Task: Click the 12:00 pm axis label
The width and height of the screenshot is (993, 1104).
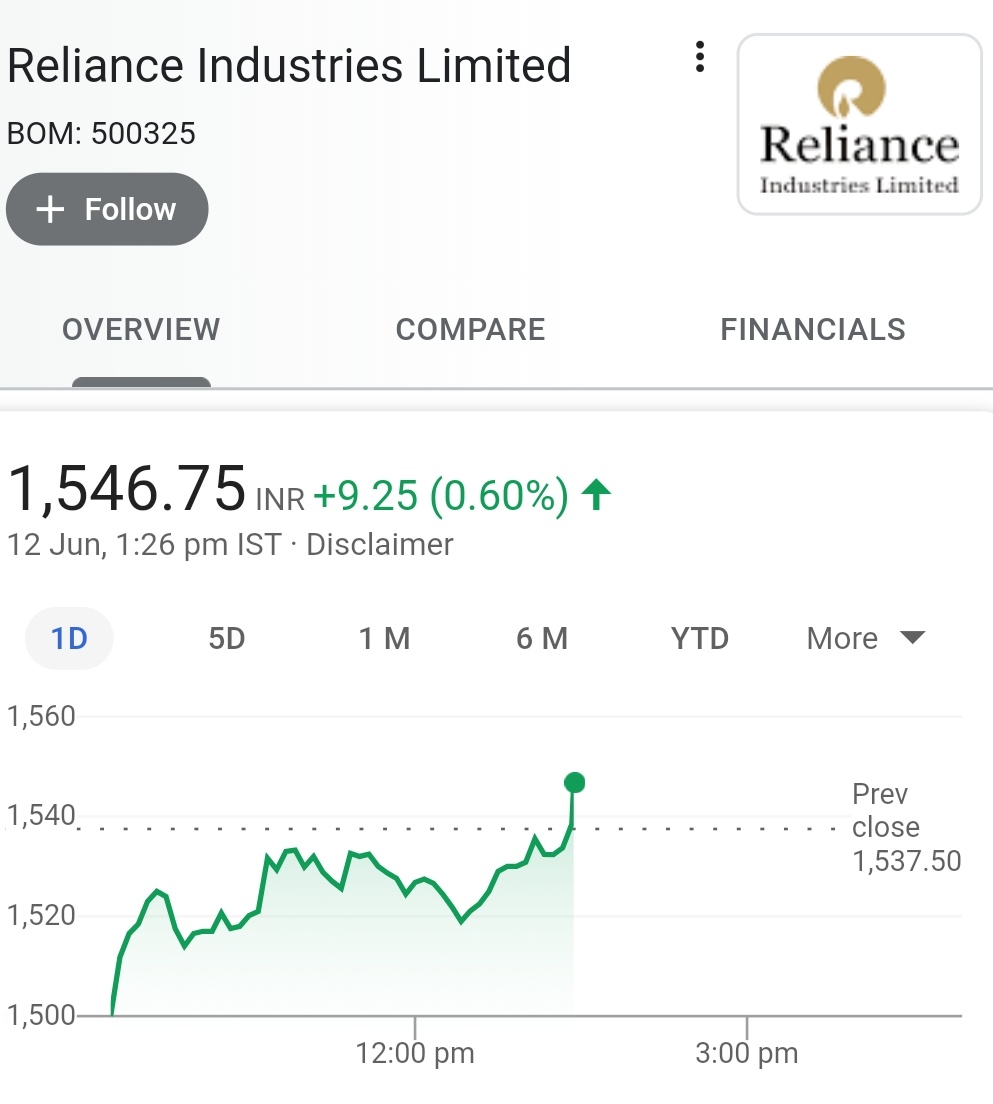Action: point(415,1053)
